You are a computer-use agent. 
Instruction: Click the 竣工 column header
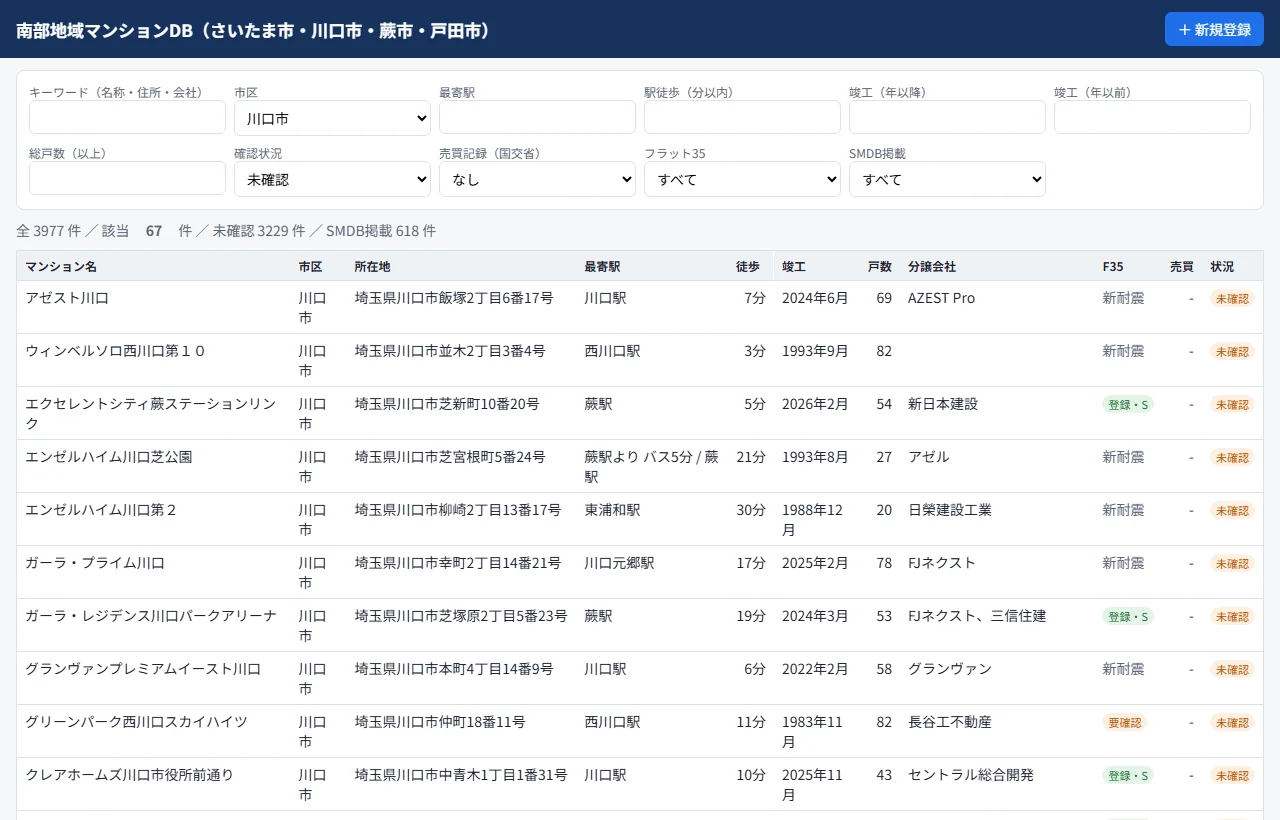[794, 267]
